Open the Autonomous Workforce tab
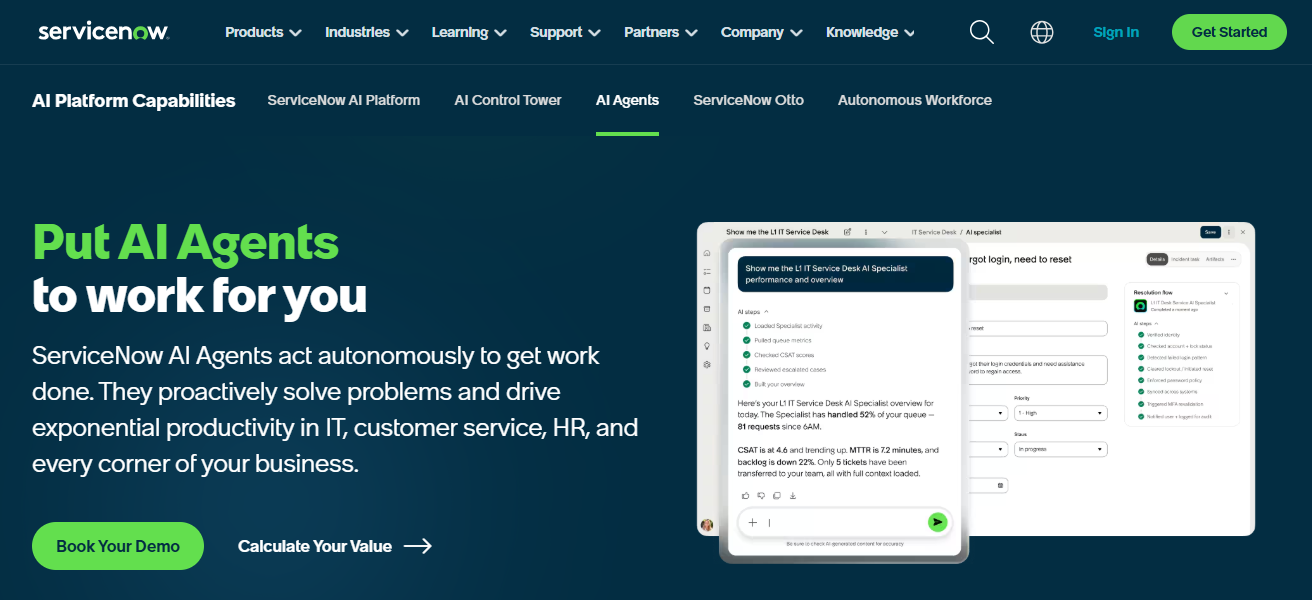Image resolution: width=1312 pixels, height=600 pixels. (x=915, y=100)
